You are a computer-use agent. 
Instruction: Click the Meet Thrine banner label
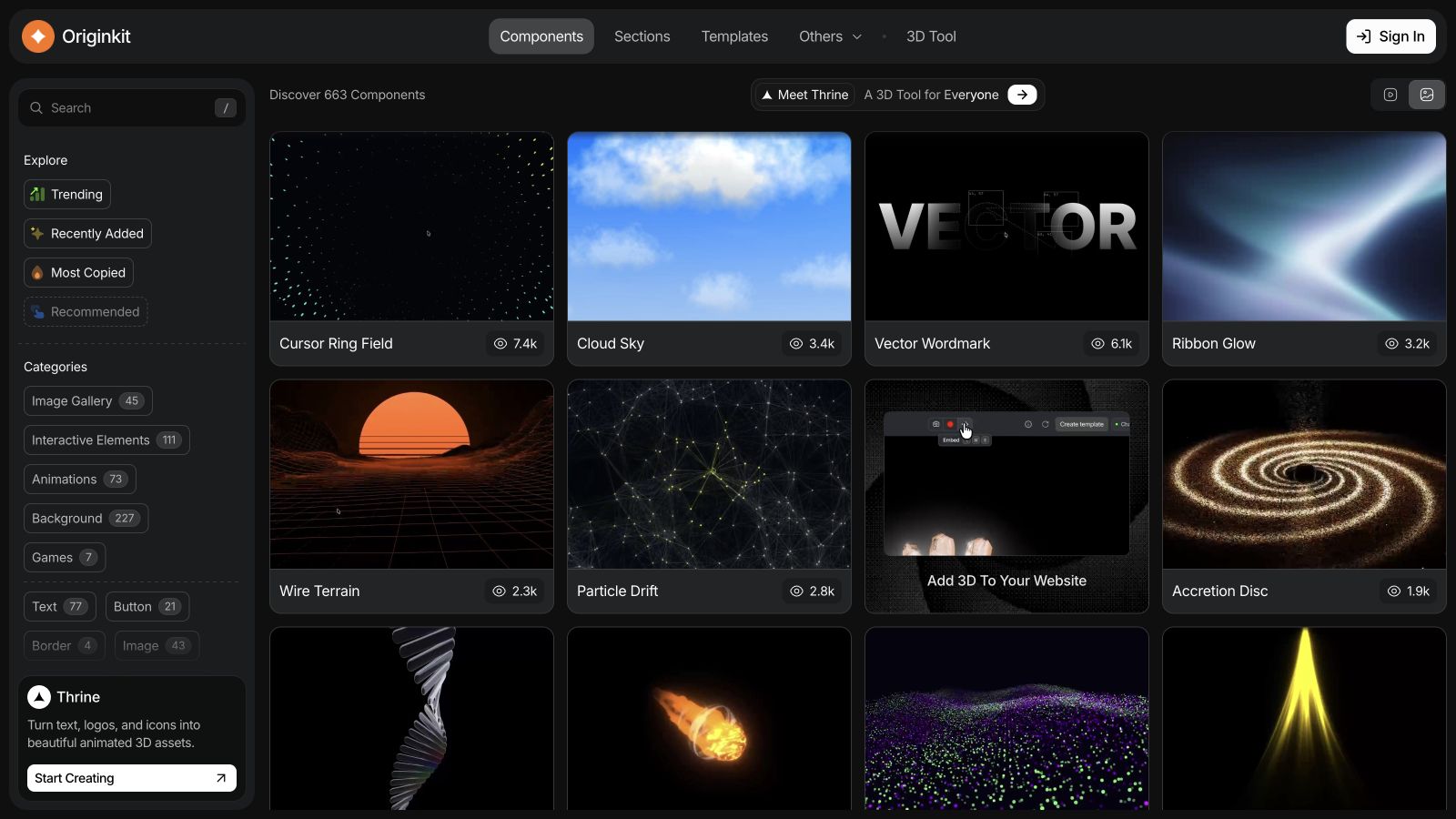(x=804, y=95)
